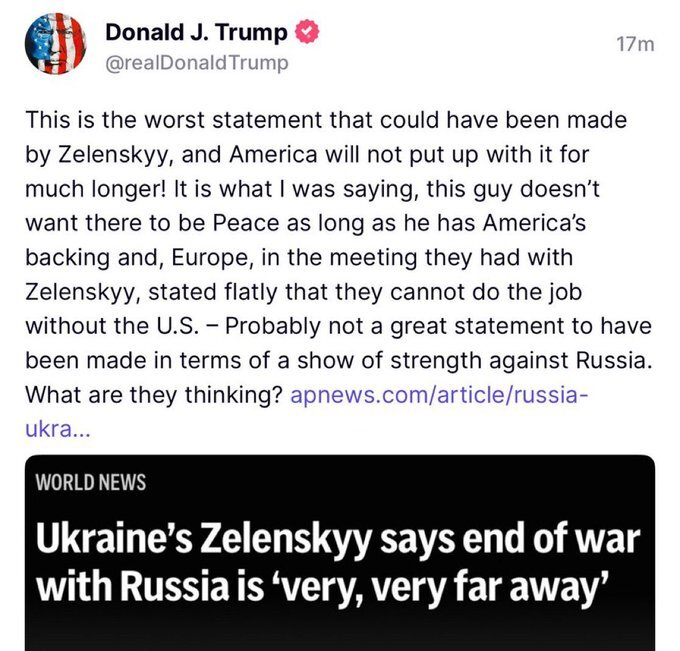Click the line starting "much longer! It is what"
680x651 pixels.
pyautogui.click(x=312, y=189)
